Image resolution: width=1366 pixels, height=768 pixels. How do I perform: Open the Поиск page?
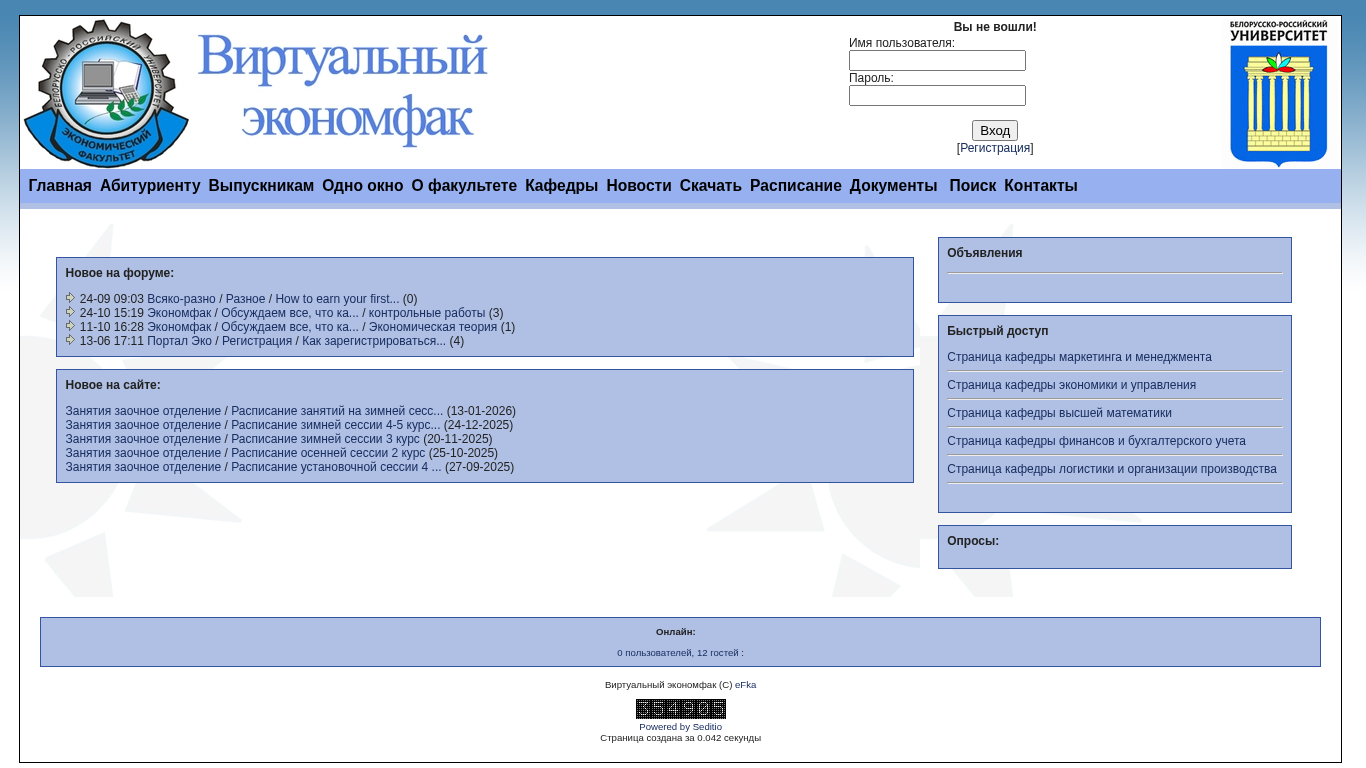973,186
